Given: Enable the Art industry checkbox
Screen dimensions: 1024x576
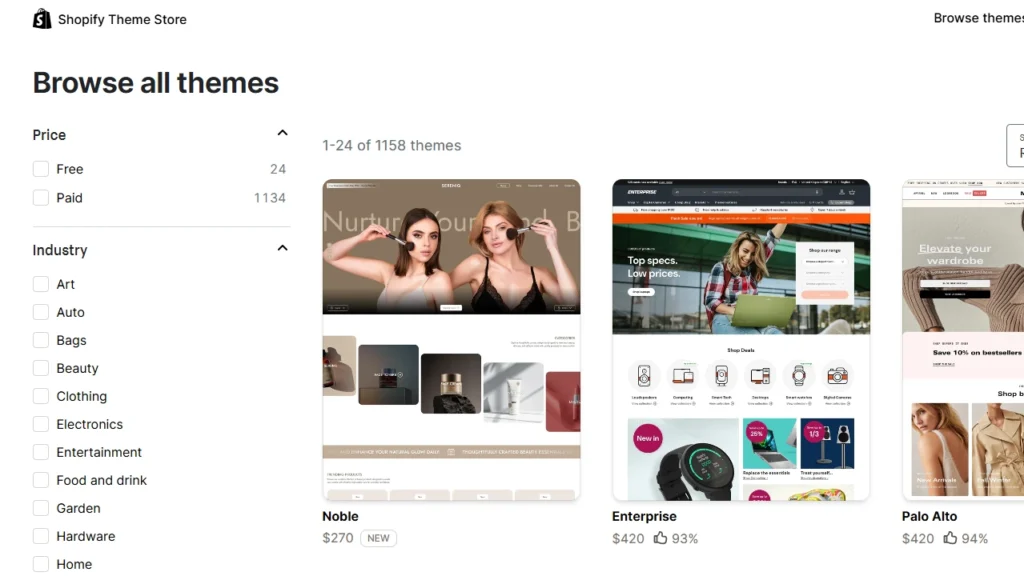Looking at the screenshot, I should pyautogui.click(x=40, y=284).
